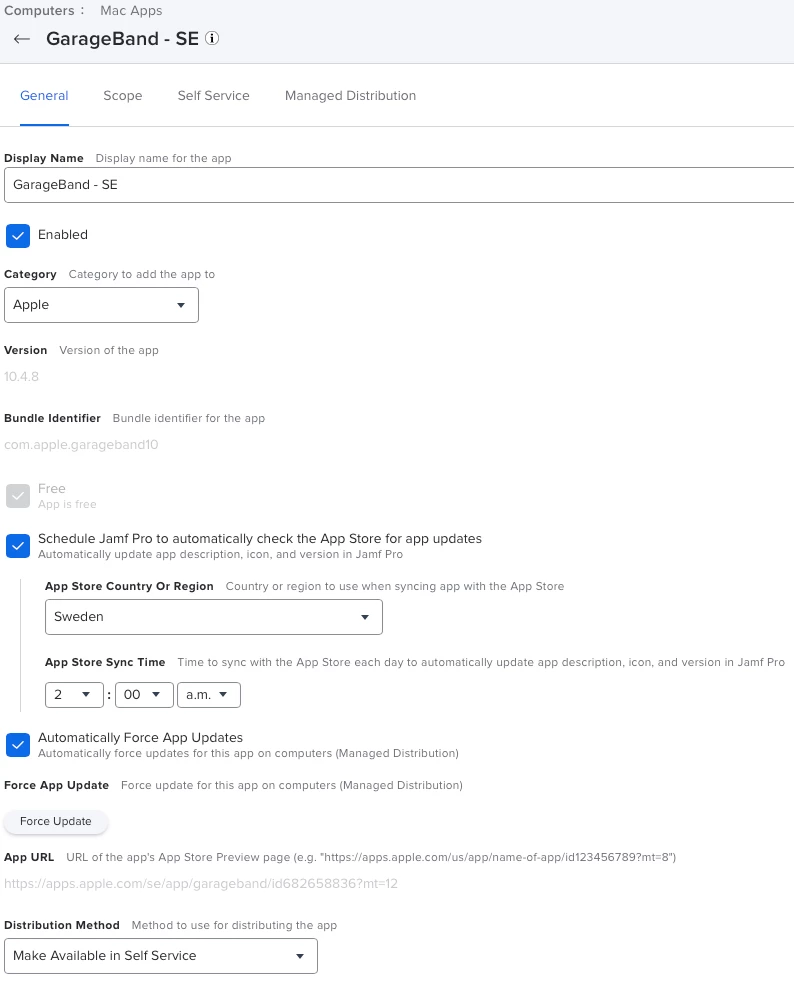This screenshot has height=987, width=794.
Task: Click the 'App is free' description text
Action: 67,504
